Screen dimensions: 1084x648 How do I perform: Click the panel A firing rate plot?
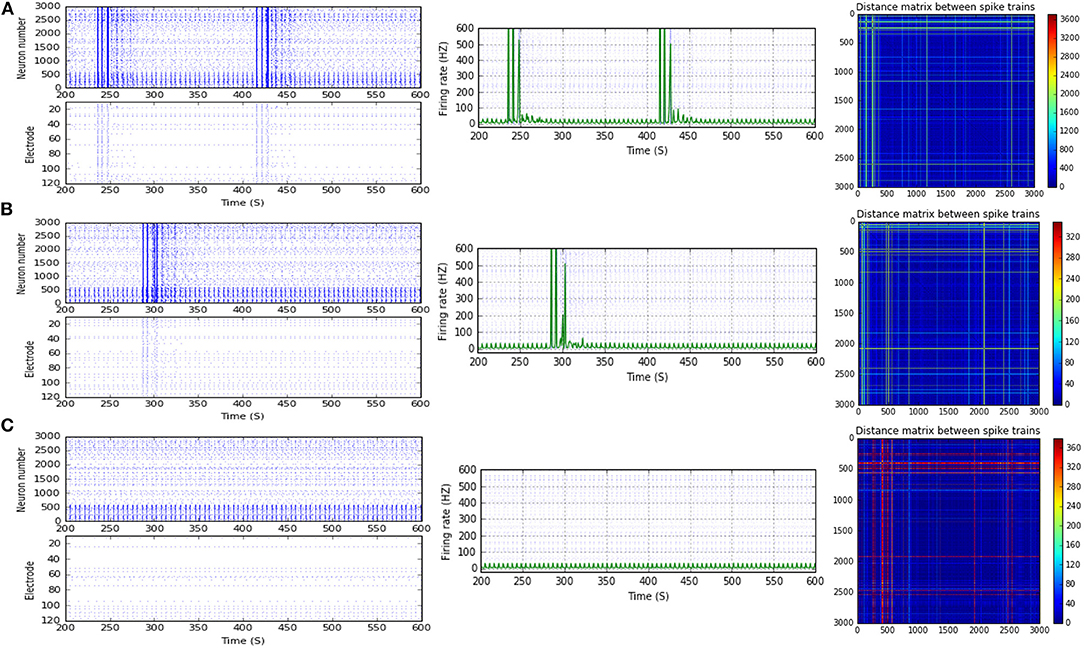tap(646, 77)
